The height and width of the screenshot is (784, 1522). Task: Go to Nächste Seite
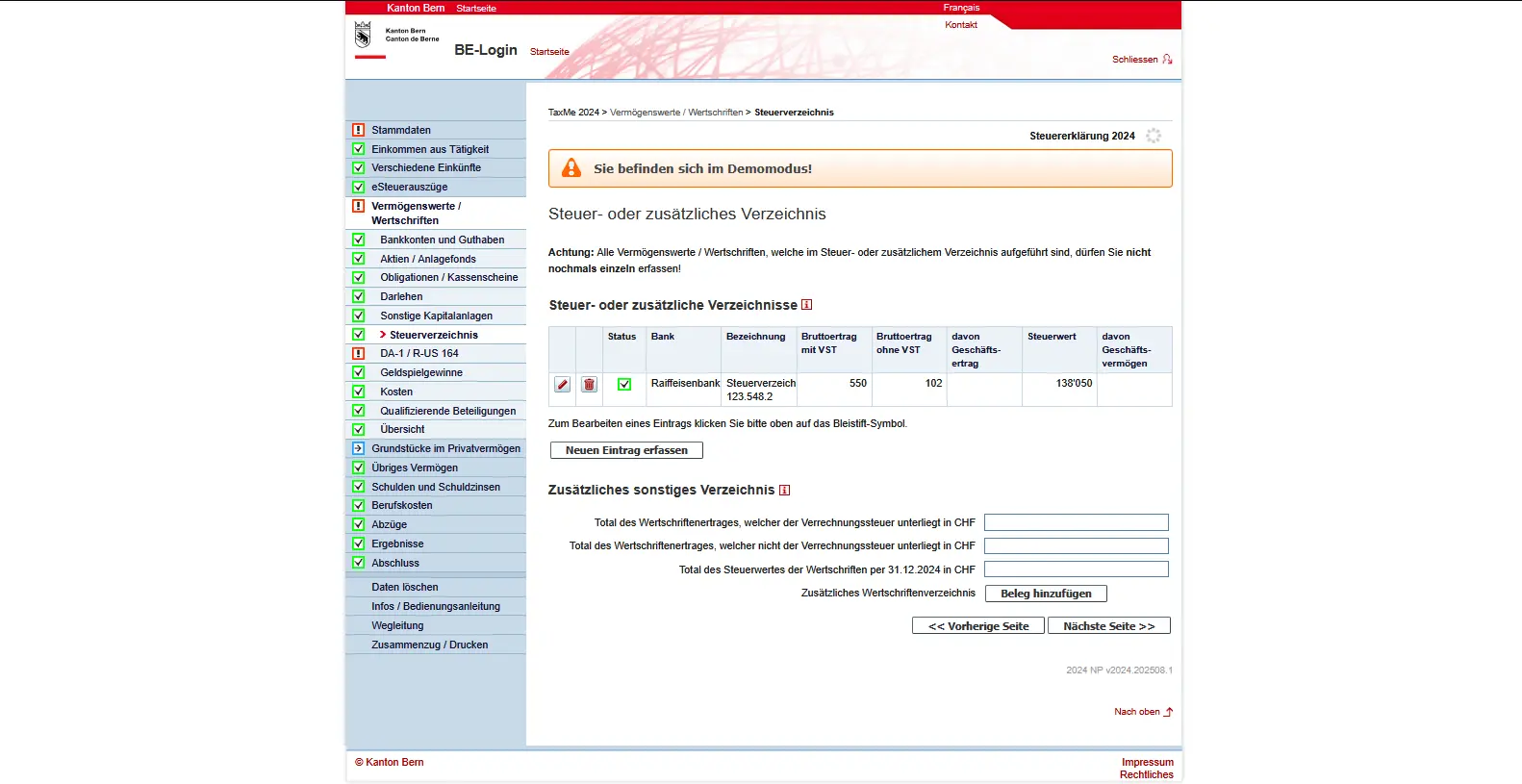click(x=1108, y=626)
